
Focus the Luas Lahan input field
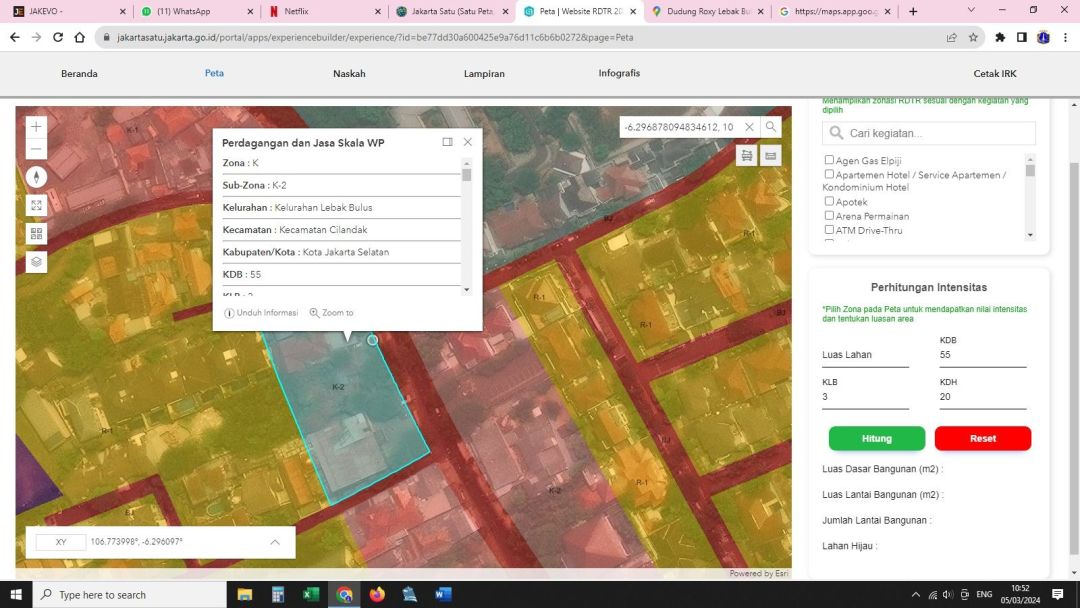point(865,355)
